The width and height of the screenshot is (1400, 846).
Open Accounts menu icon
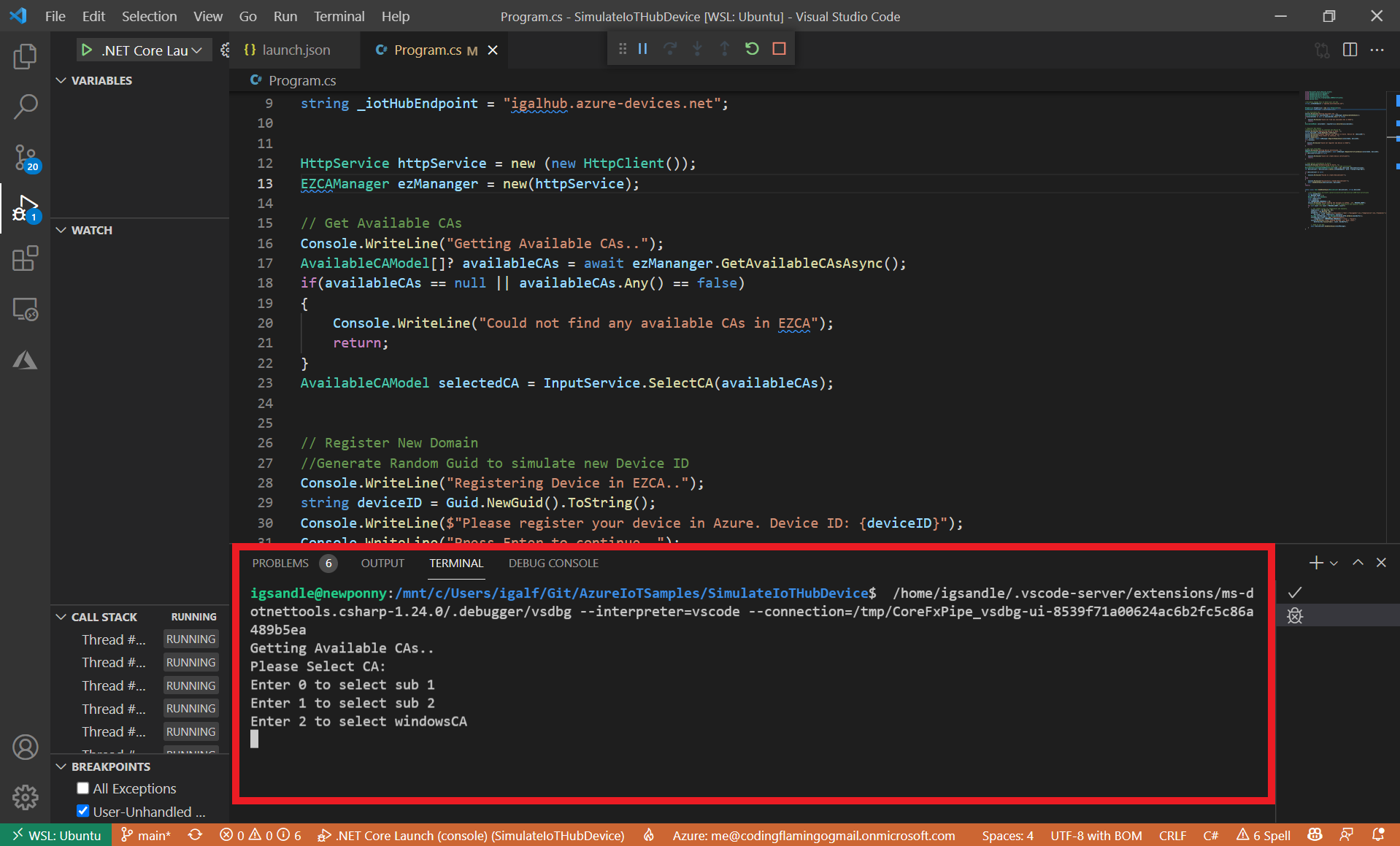point(25,747)
